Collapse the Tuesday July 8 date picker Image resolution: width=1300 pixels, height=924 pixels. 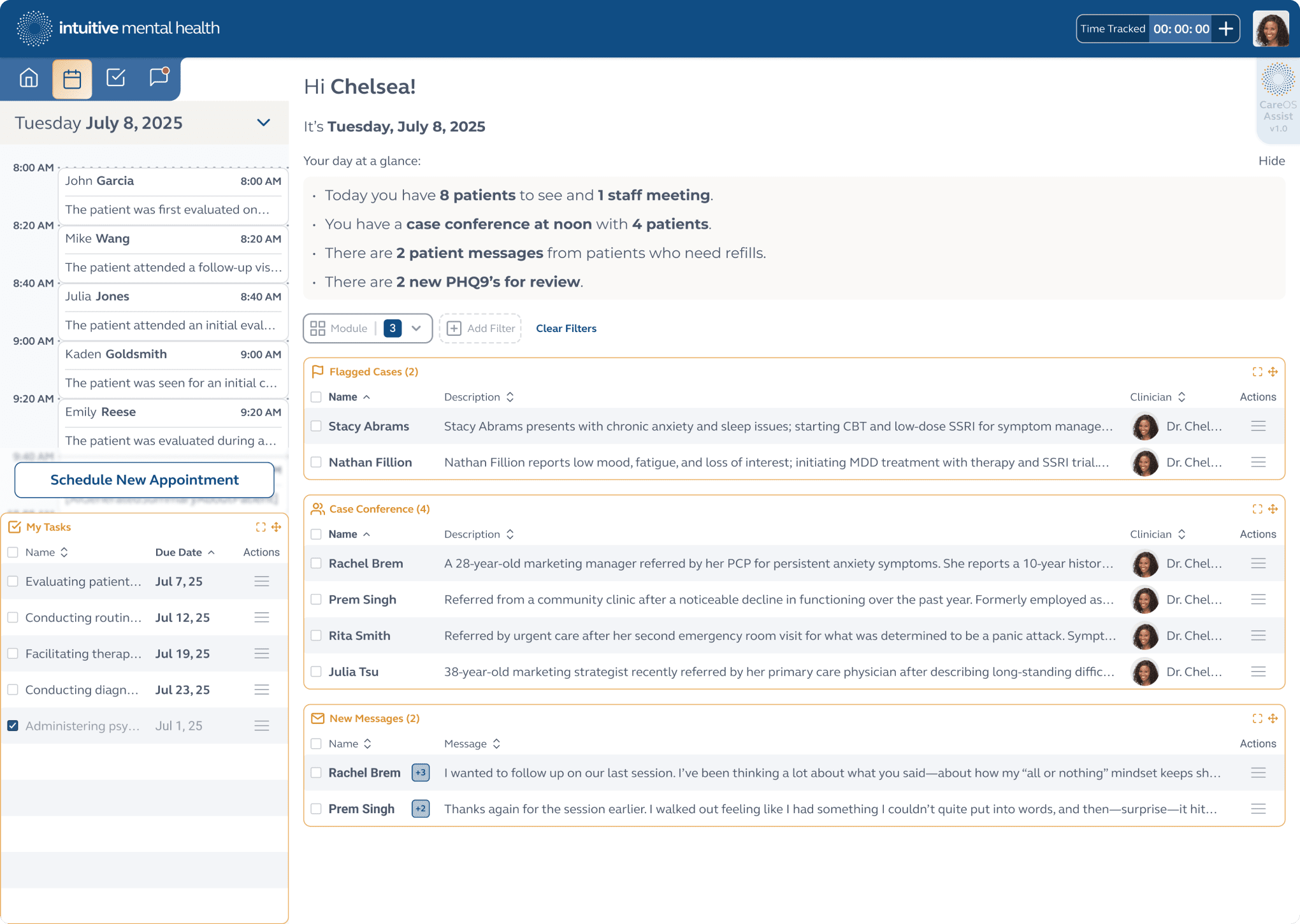point(263,122)
